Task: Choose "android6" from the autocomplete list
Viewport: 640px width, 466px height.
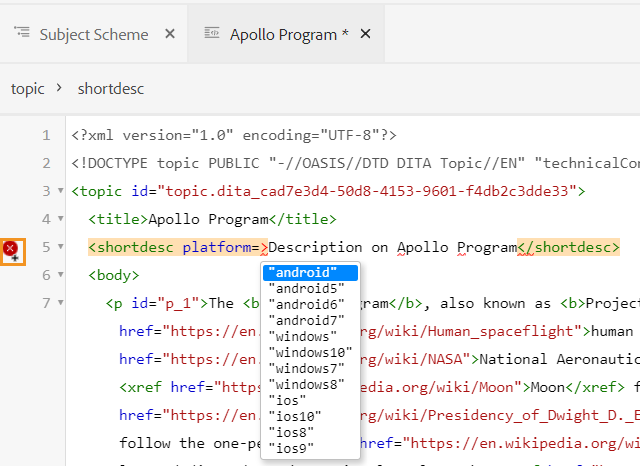Action: click(310, 304)
